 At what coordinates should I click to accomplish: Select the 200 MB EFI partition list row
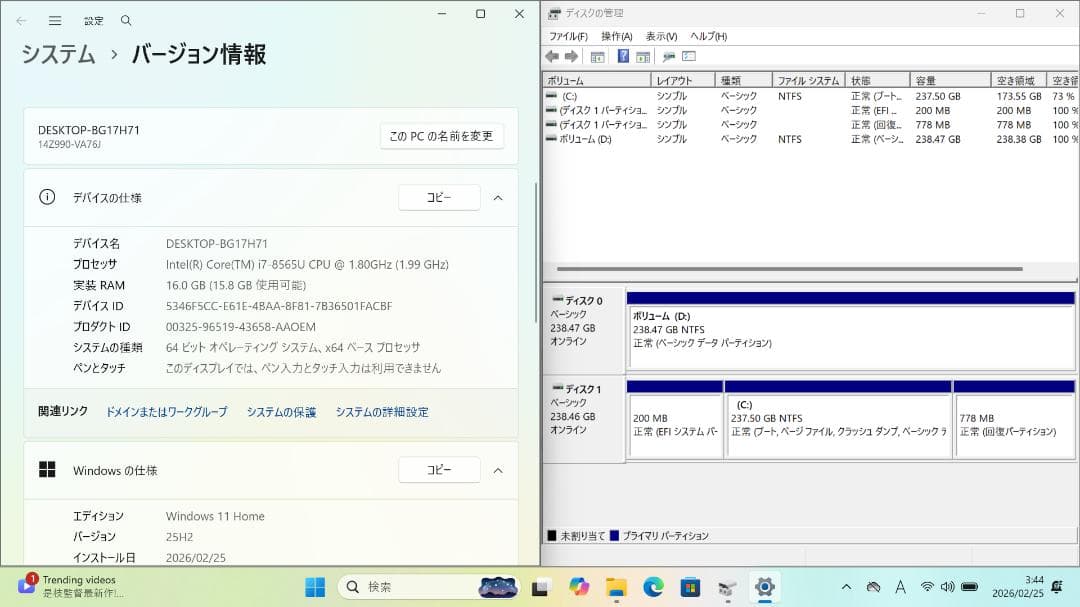point(810,110)
